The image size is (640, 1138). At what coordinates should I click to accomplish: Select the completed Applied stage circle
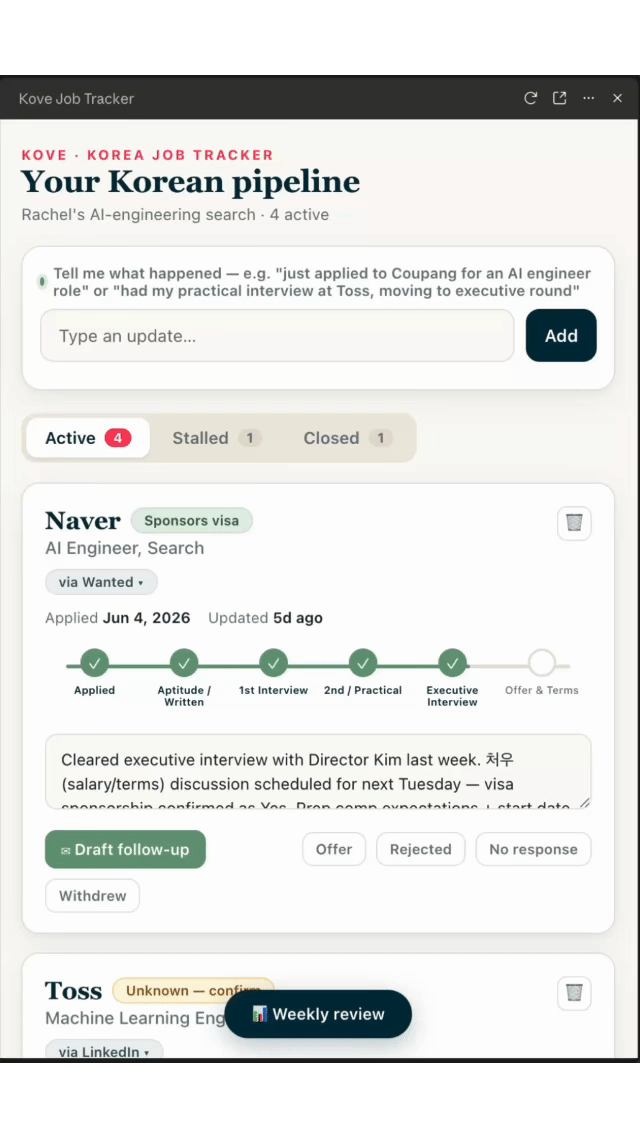(x=94, y=663)
